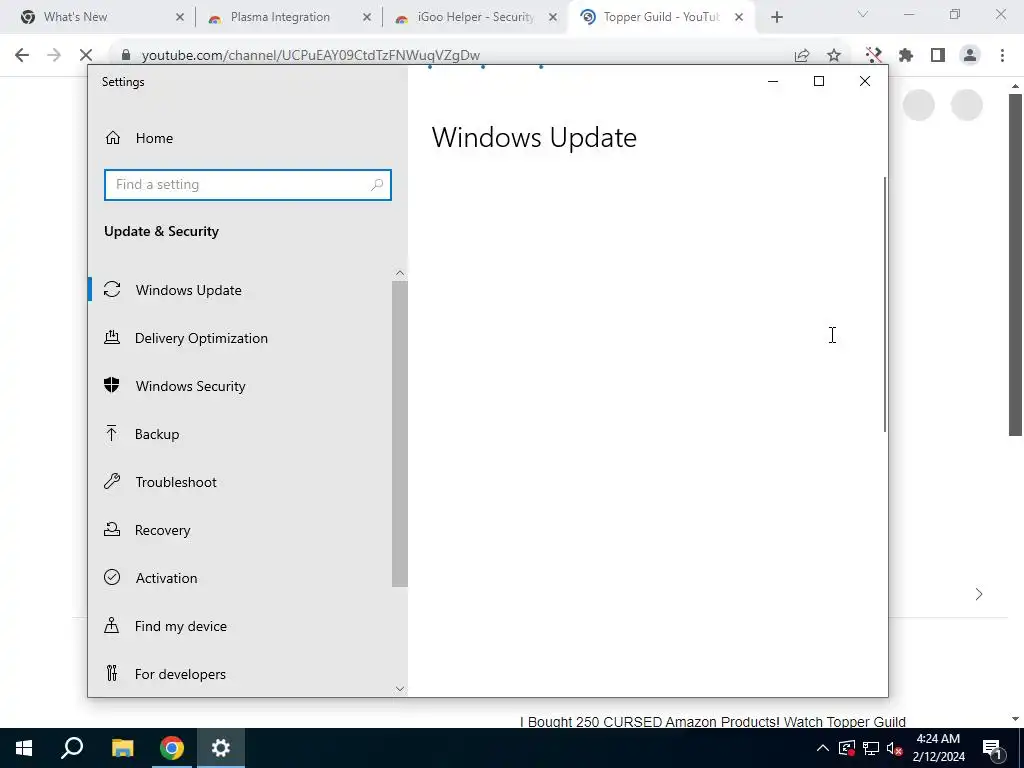Stop loading the page in Chrome
This screenshot has width=1024, height=768.
pyautogui.click(x=86, y=56)
